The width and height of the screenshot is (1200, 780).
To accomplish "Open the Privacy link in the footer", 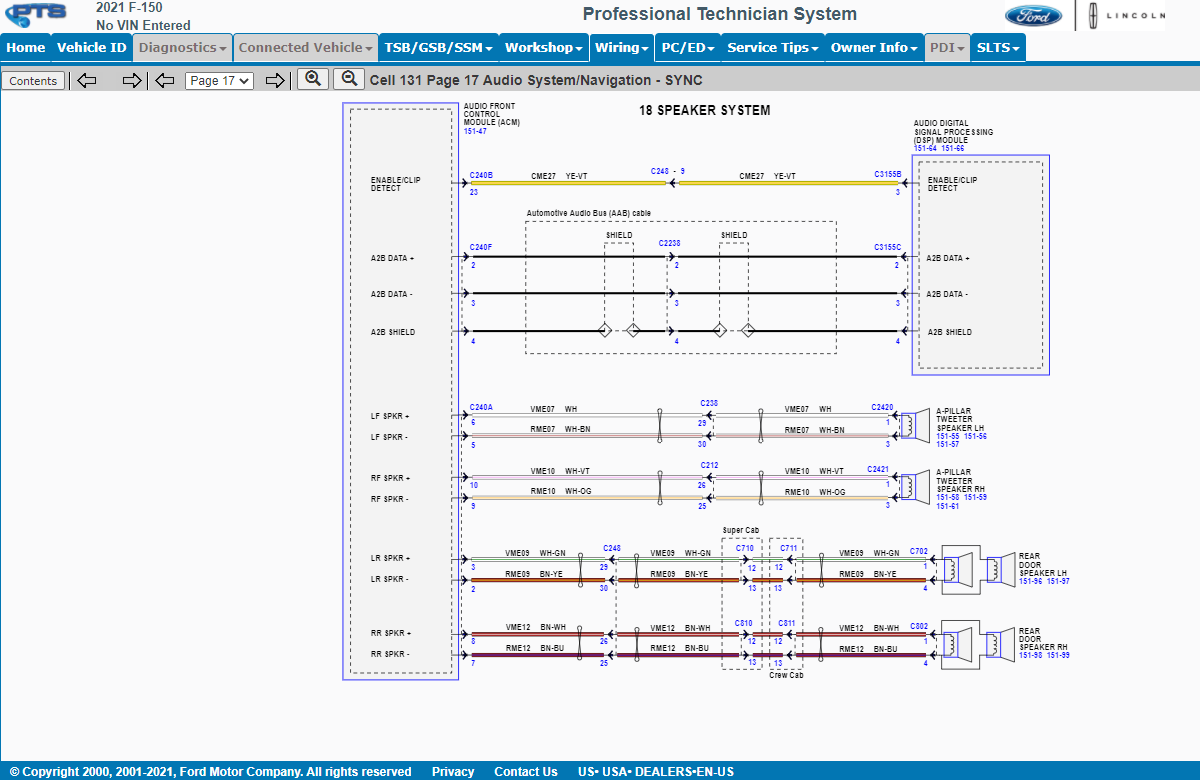I will pyautogui.click(x=453, y=771).
